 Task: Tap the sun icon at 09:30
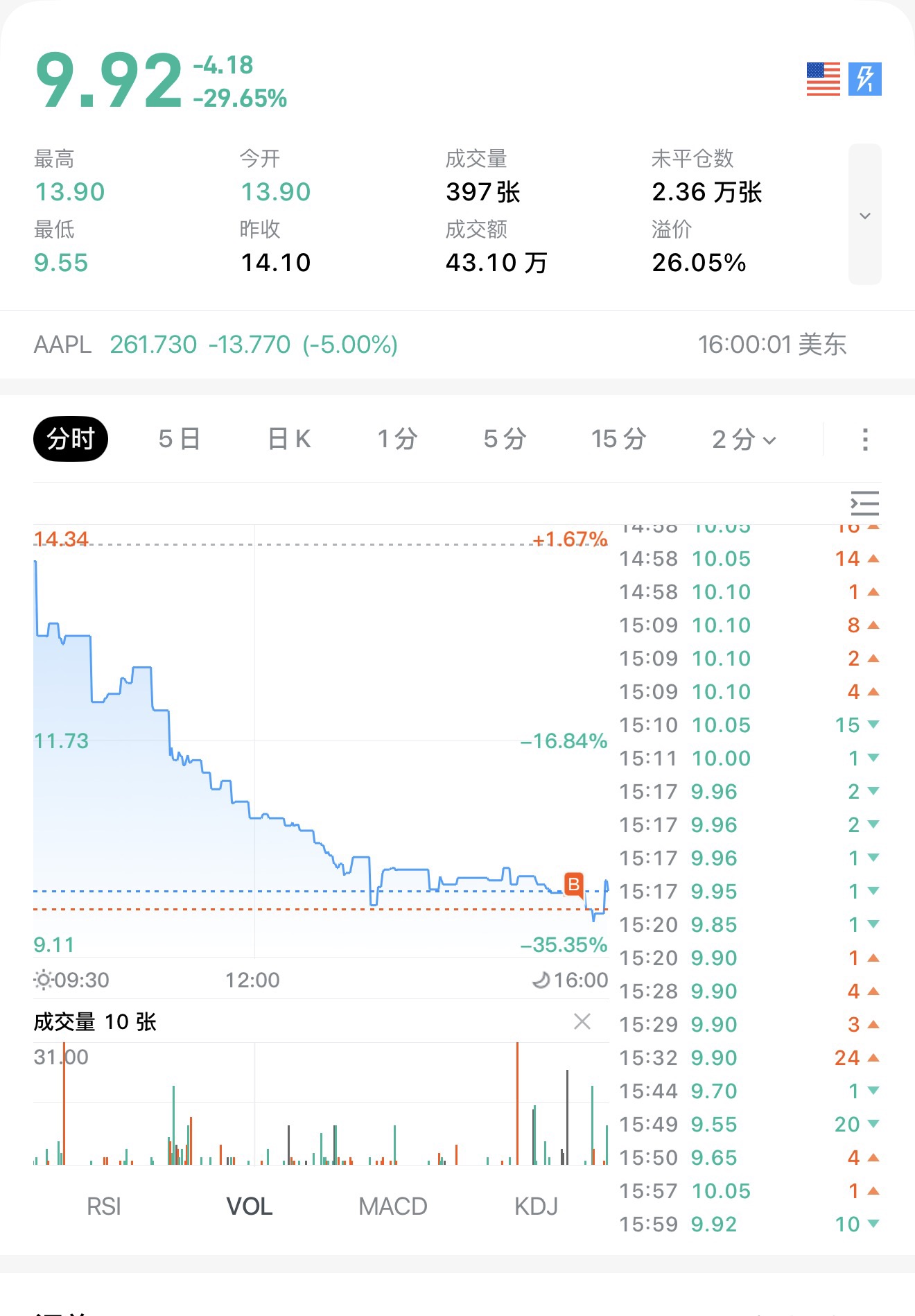click(x=43, y=980)
